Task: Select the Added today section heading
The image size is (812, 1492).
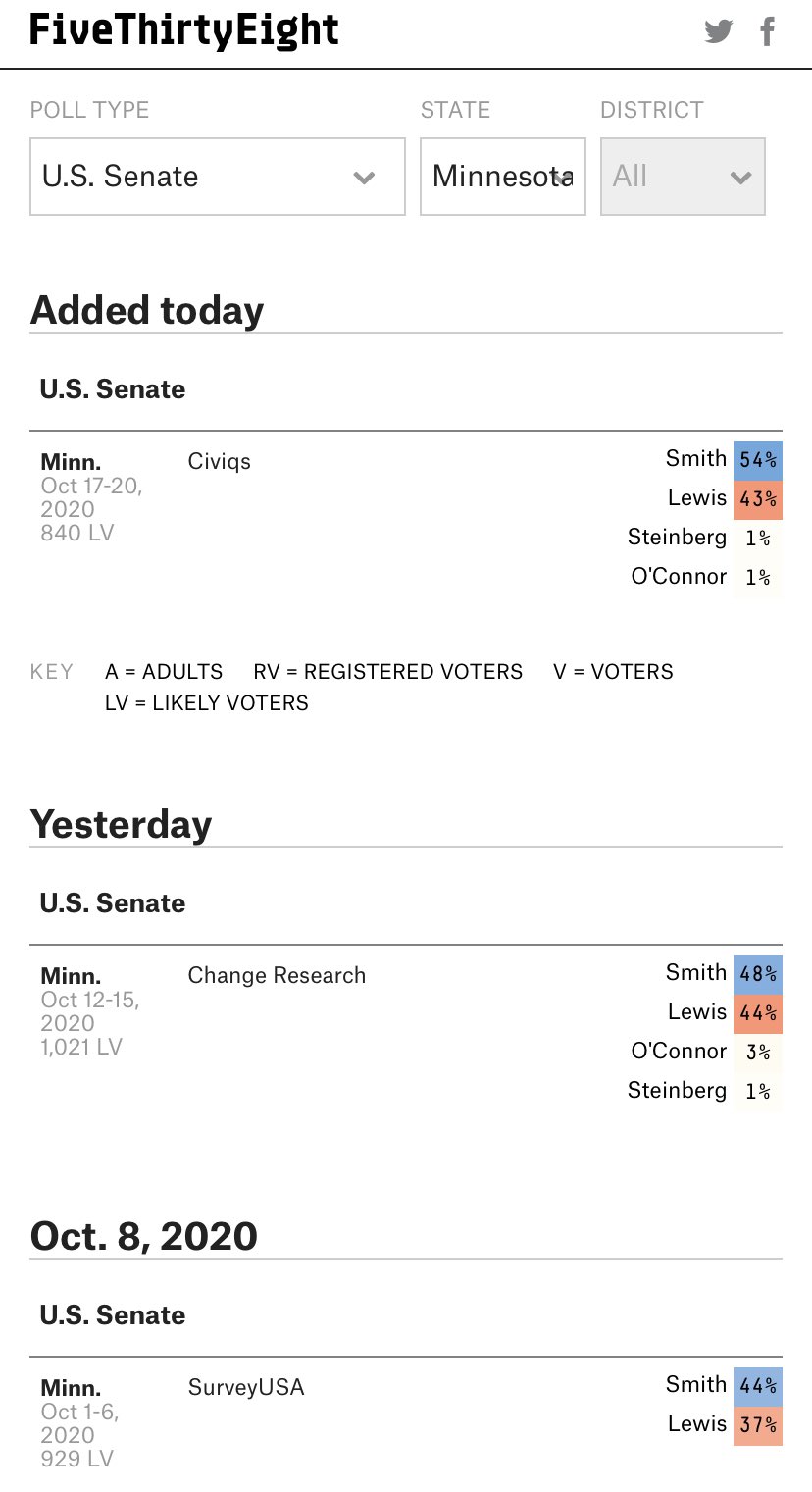Action: [147, 310]
